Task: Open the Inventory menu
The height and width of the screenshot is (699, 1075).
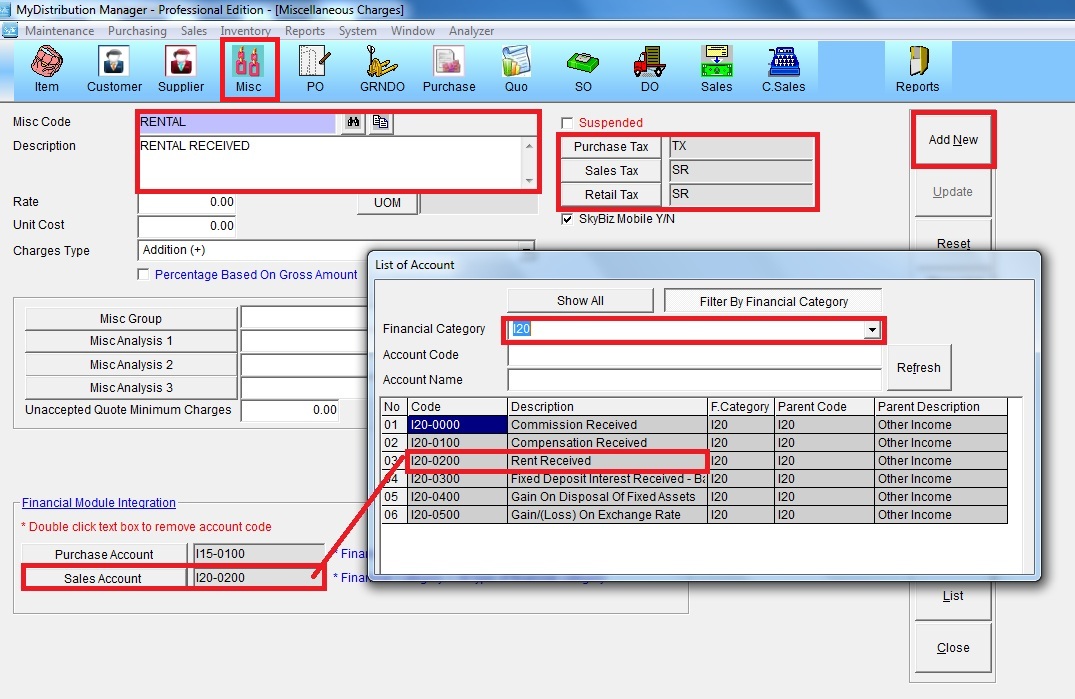Action: [x=245, y=31]
